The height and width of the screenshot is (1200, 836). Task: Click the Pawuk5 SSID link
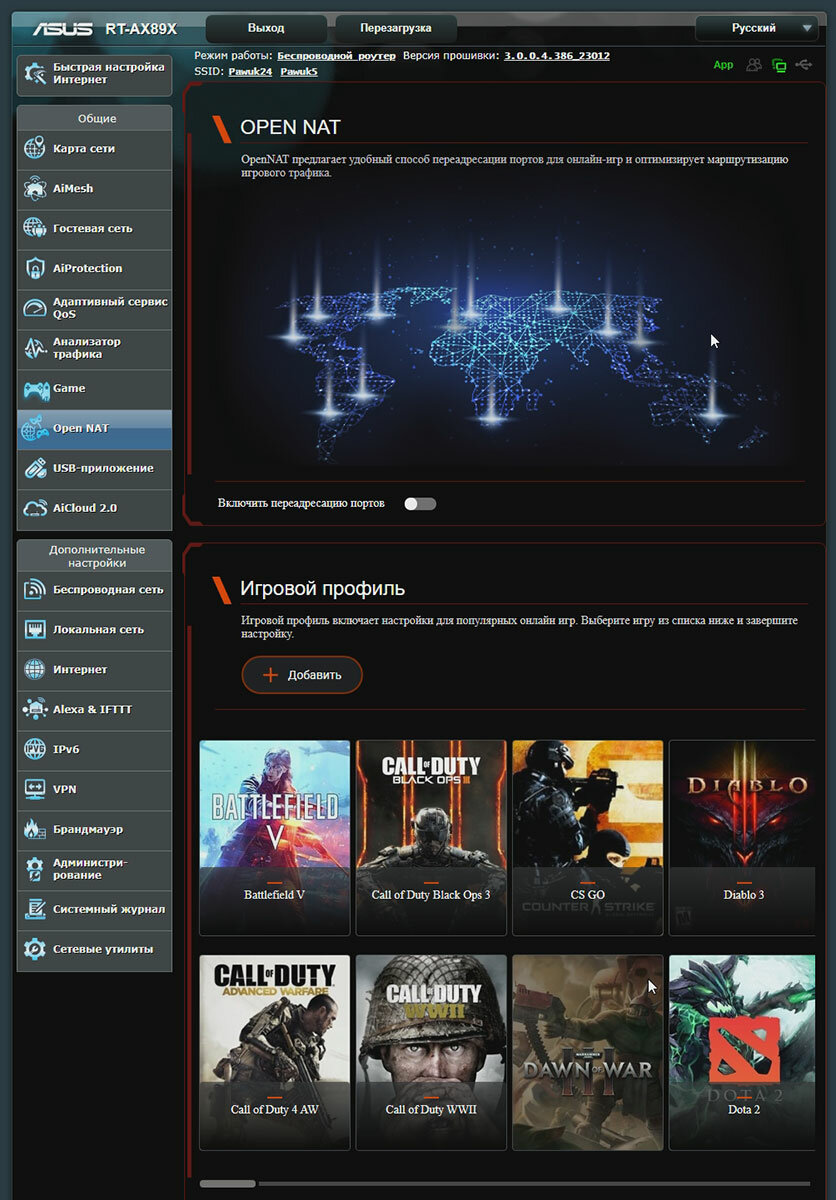(x=299, y=72)
